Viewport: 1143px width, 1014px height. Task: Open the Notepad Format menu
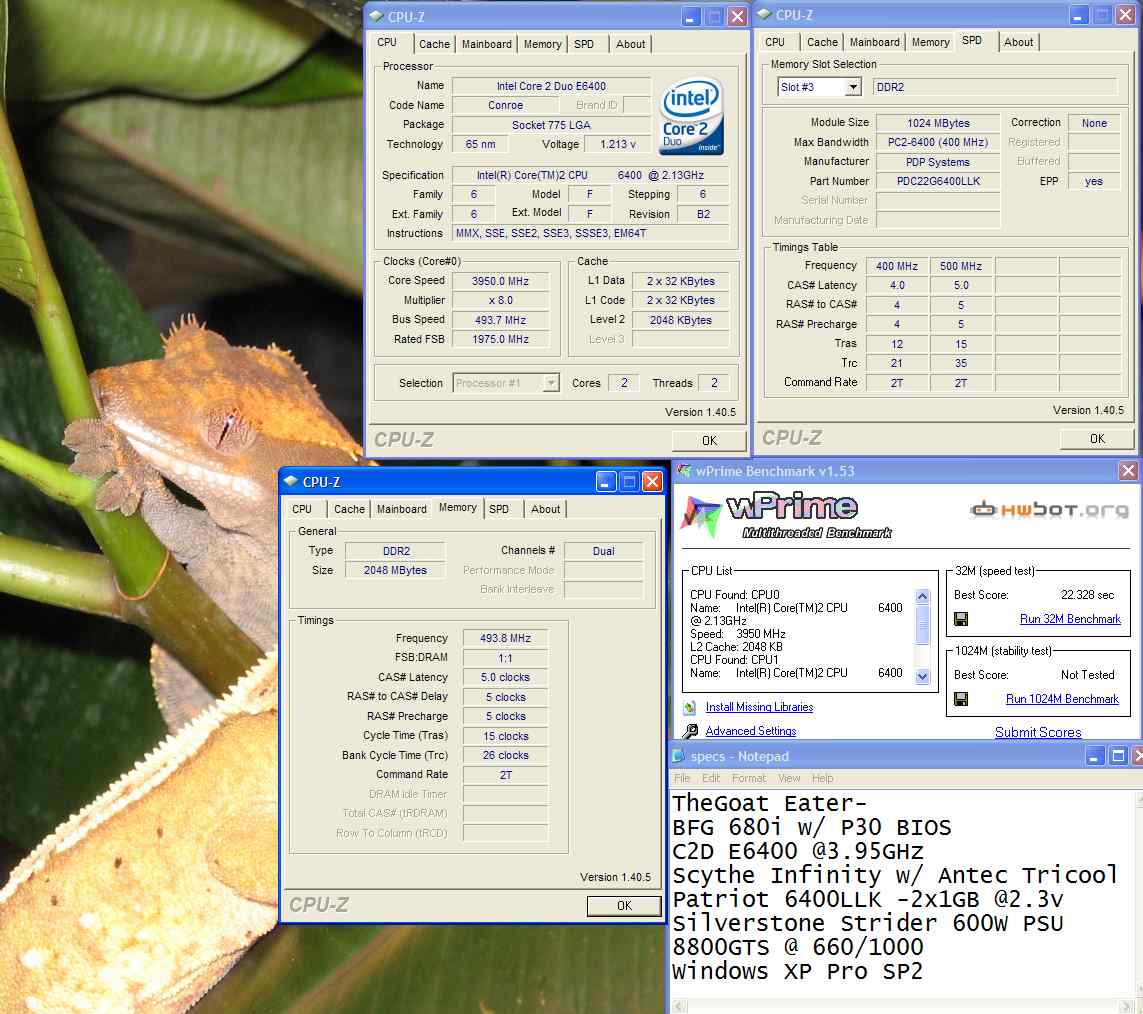pos(749,778)
